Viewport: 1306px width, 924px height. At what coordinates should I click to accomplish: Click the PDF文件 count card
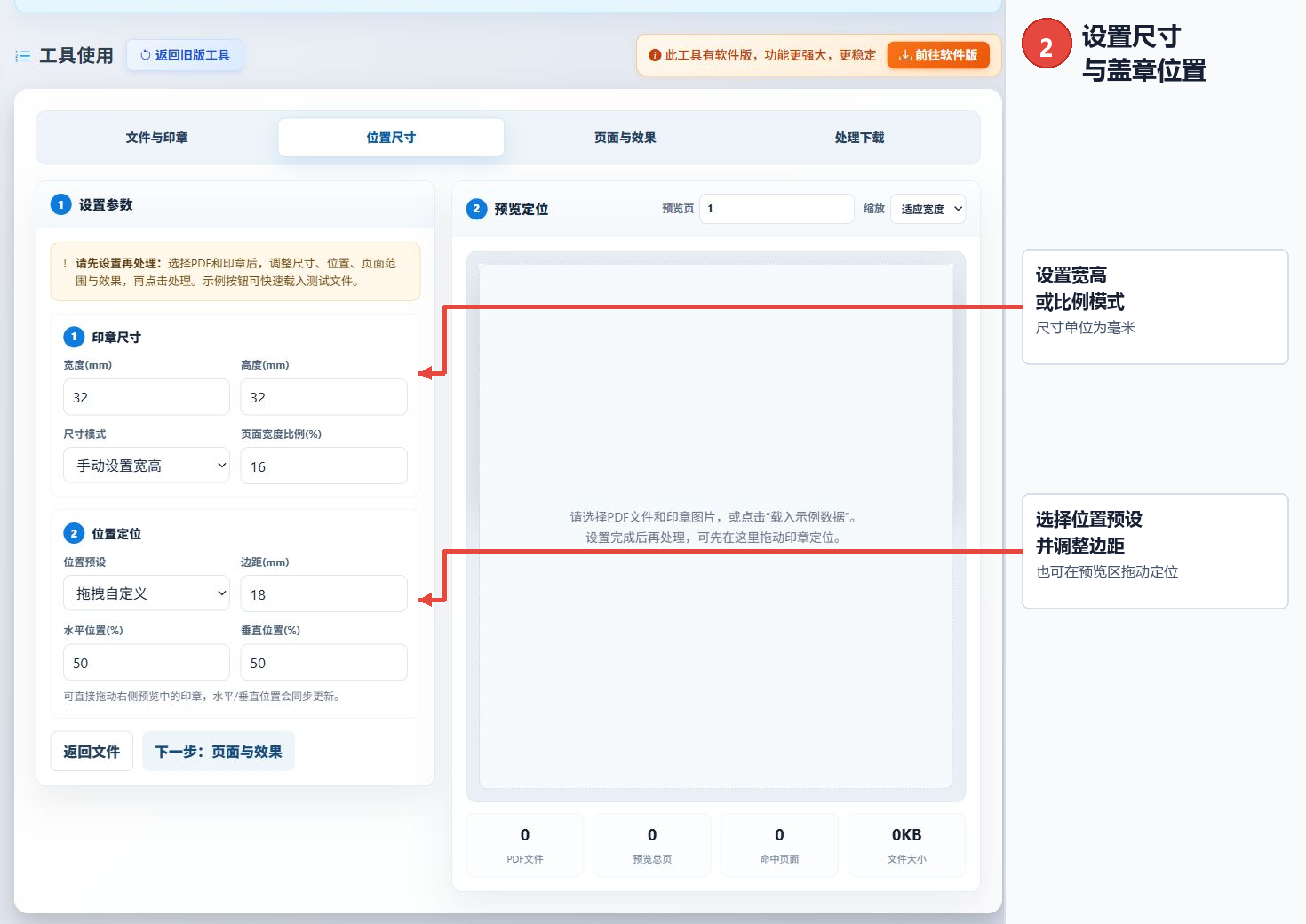pos(525,845)
